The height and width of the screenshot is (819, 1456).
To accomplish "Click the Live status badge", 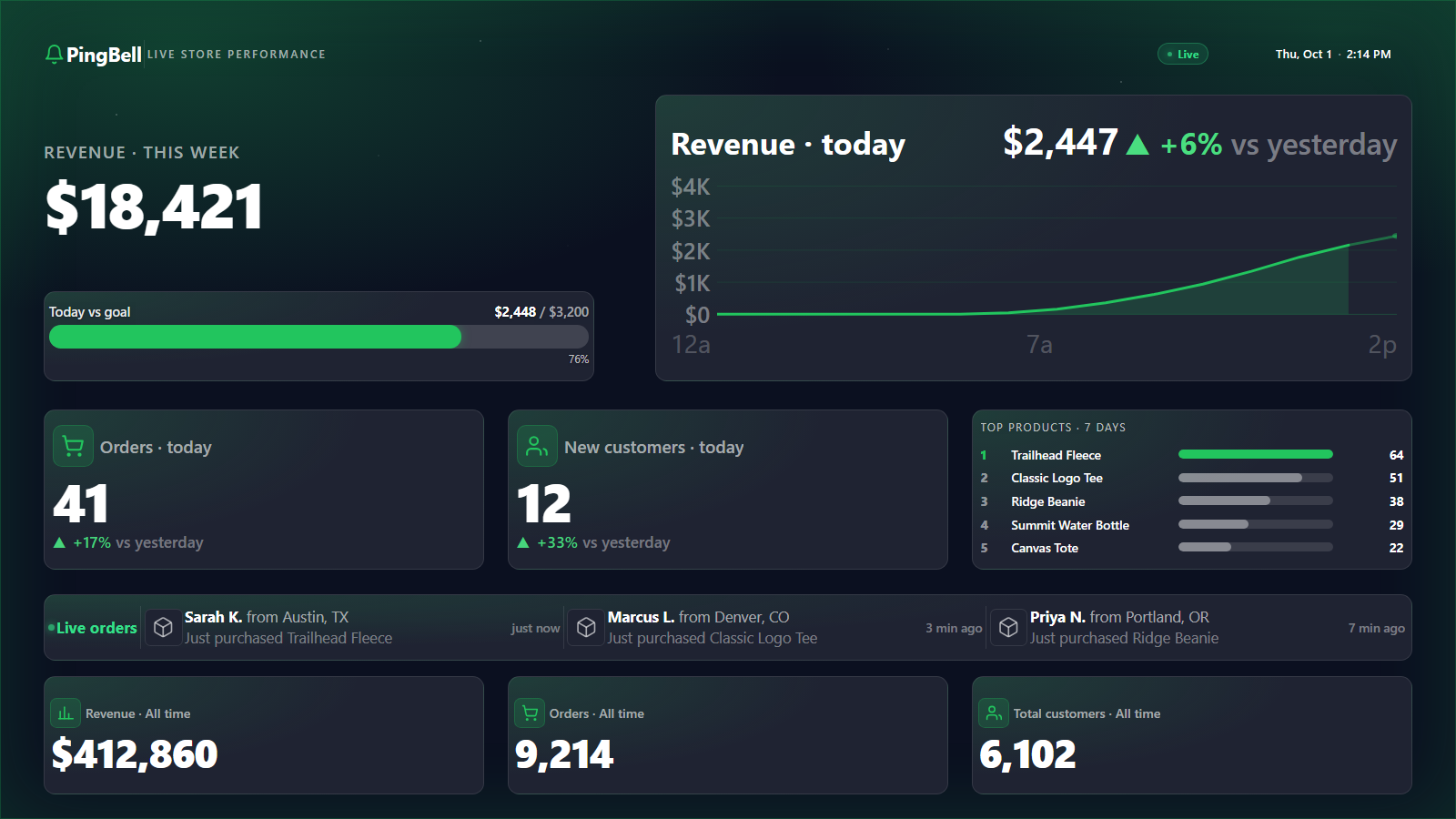I will point(1183,55).
